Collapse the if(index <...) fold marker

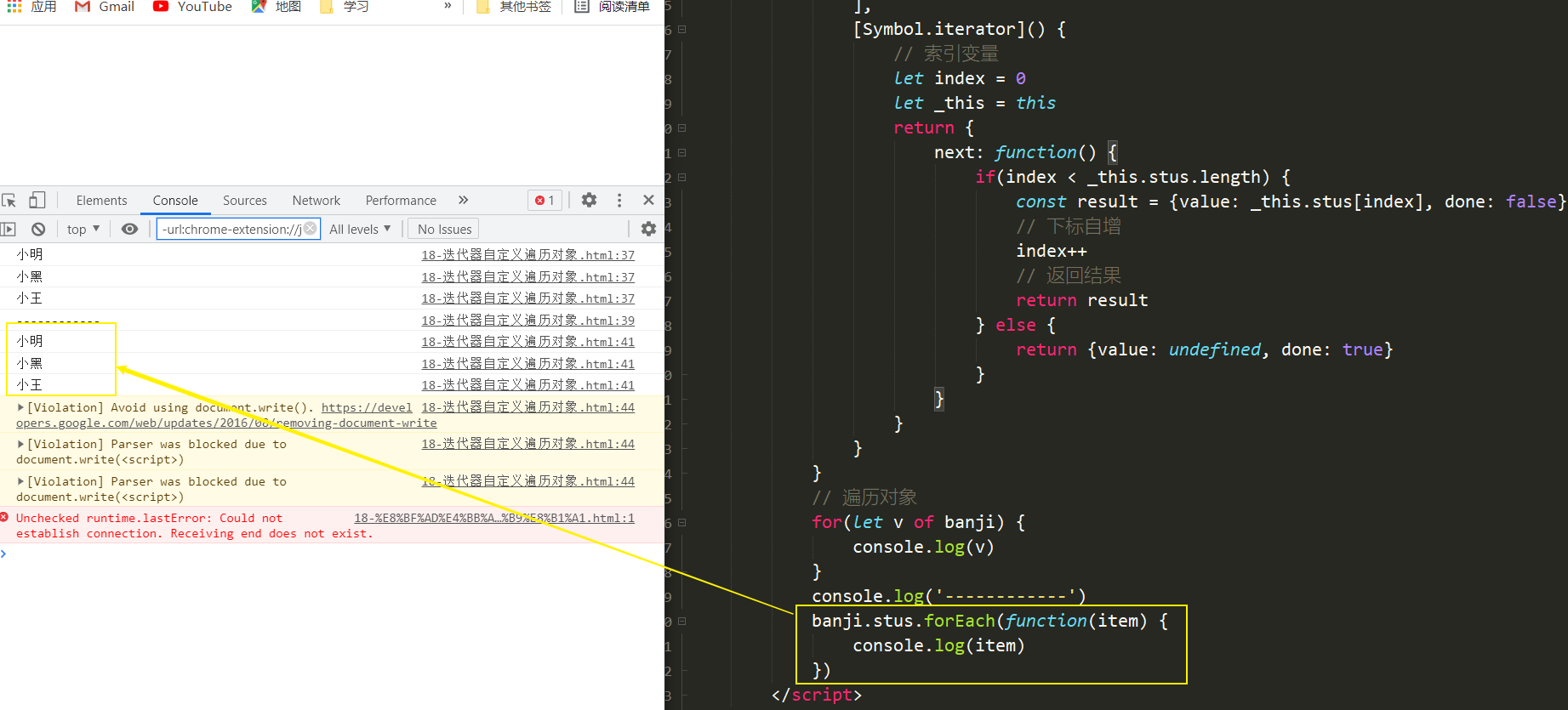[x=682, y=177]
